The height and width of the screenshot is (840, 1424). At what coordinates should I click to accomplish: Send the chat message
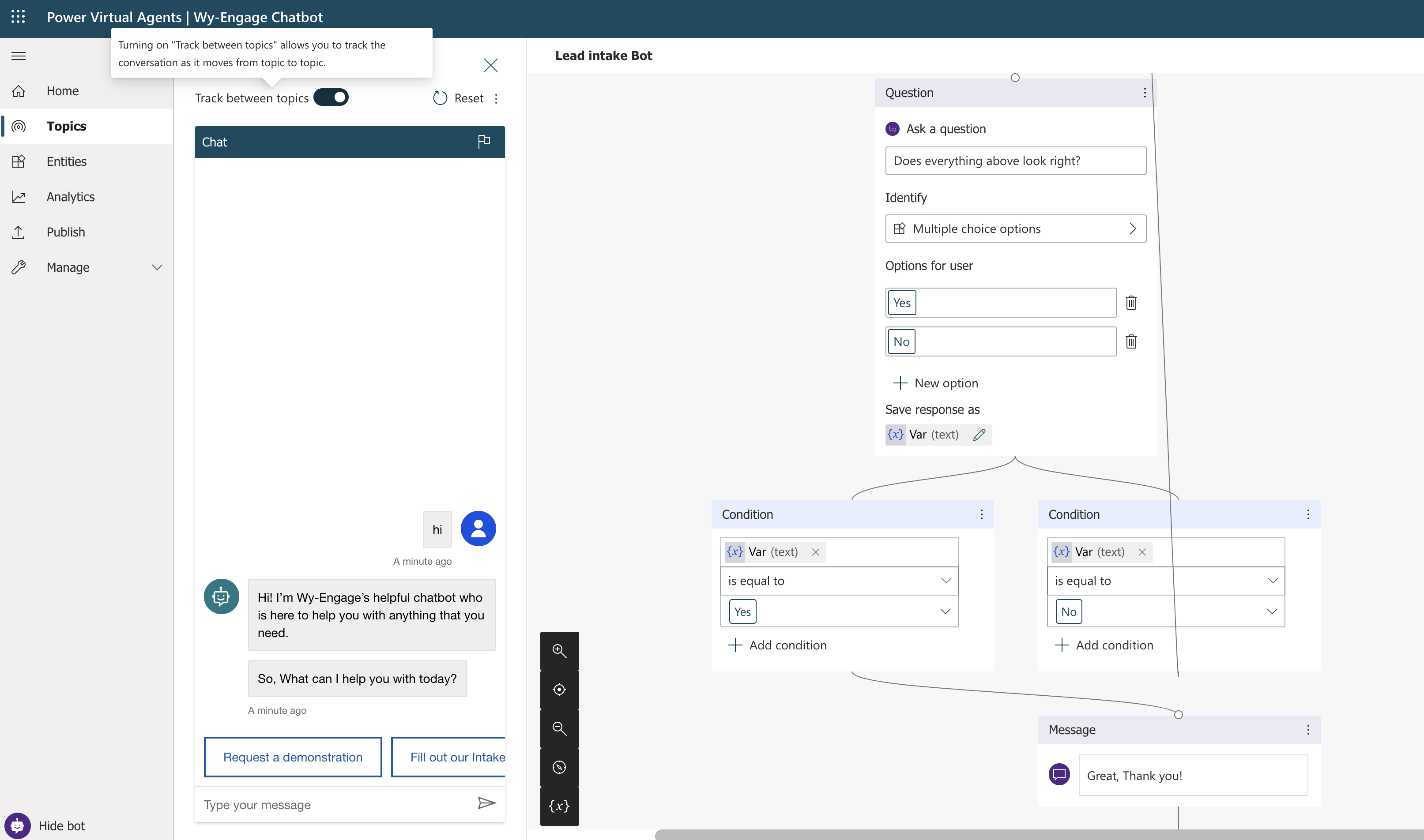[486, 802]
